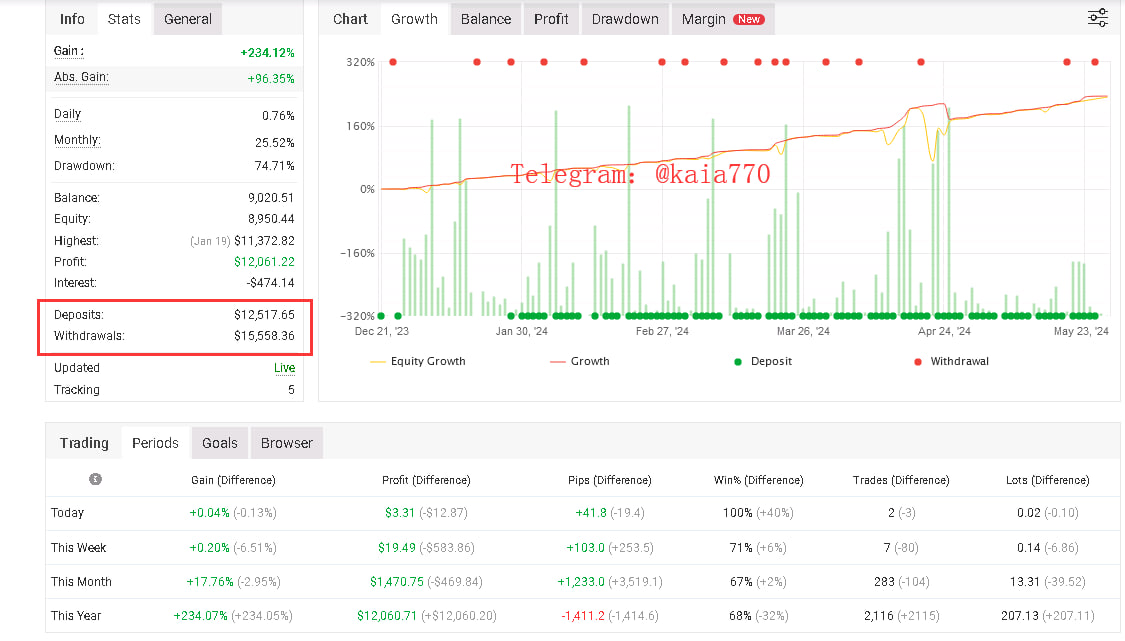Click the Win% (Difference) column header
Image resolution: width=1125 pixels, height=641 pixels.
click(758, 480)
